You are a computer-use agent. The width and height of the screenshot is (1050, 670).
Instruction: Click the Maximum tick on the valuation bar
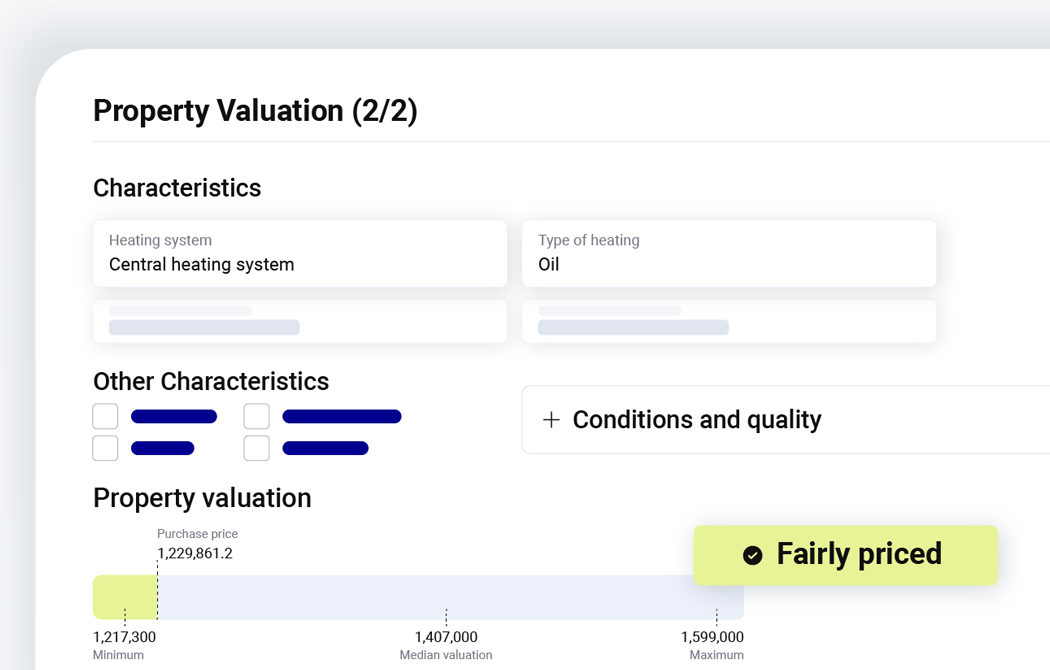click(x=717, y=616)
